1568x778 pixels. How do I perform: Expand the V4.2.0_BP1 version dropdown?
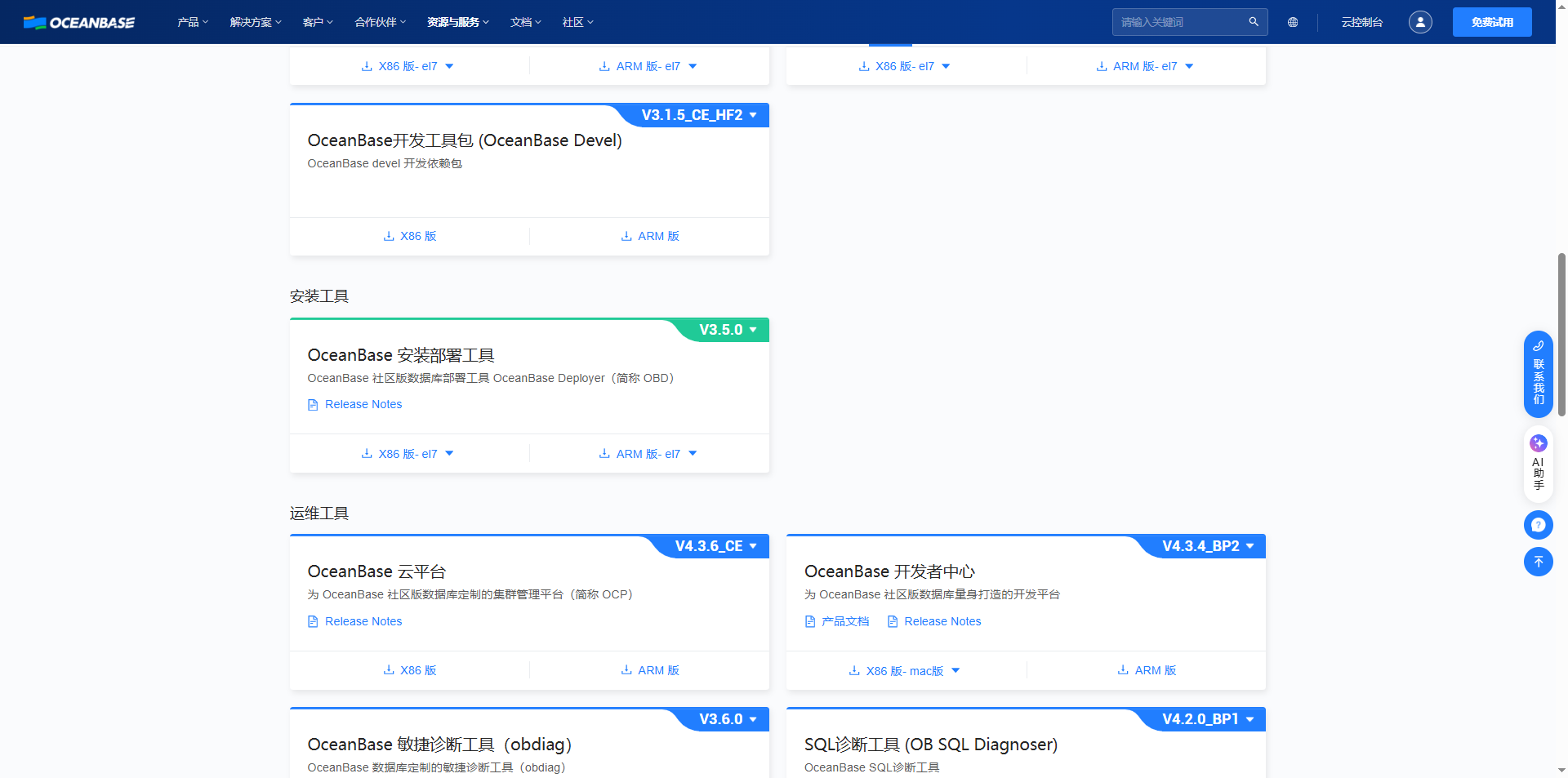pos(1209,719)
